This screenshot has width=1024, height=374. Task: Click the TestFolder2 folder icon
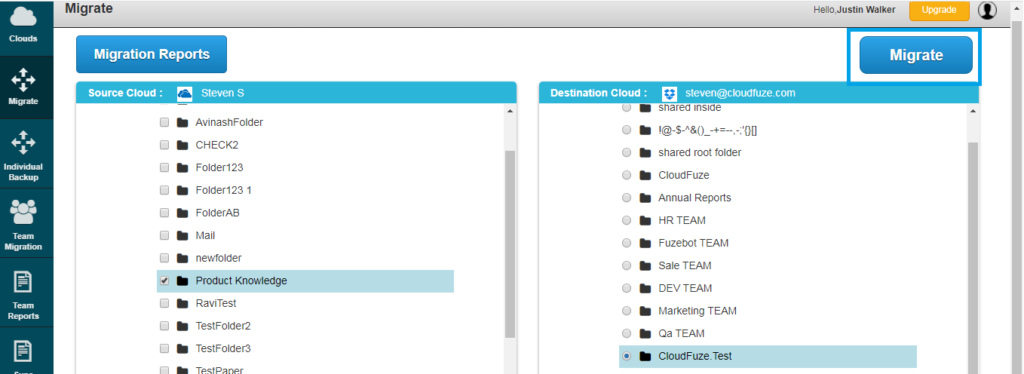coord(182,326)
